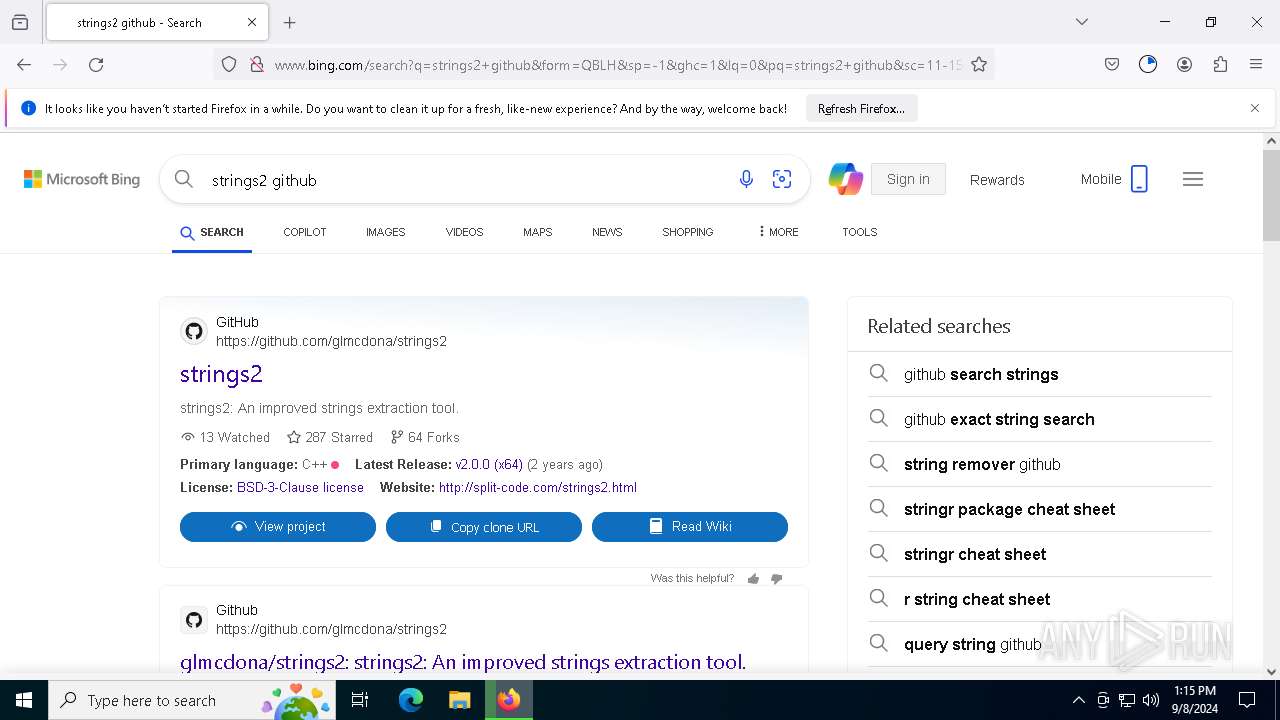Image resolution: width=1280 pixels, height=720 pixels.
Task: Bookmark this page with star icon
Action: click(x=979, y=64)
